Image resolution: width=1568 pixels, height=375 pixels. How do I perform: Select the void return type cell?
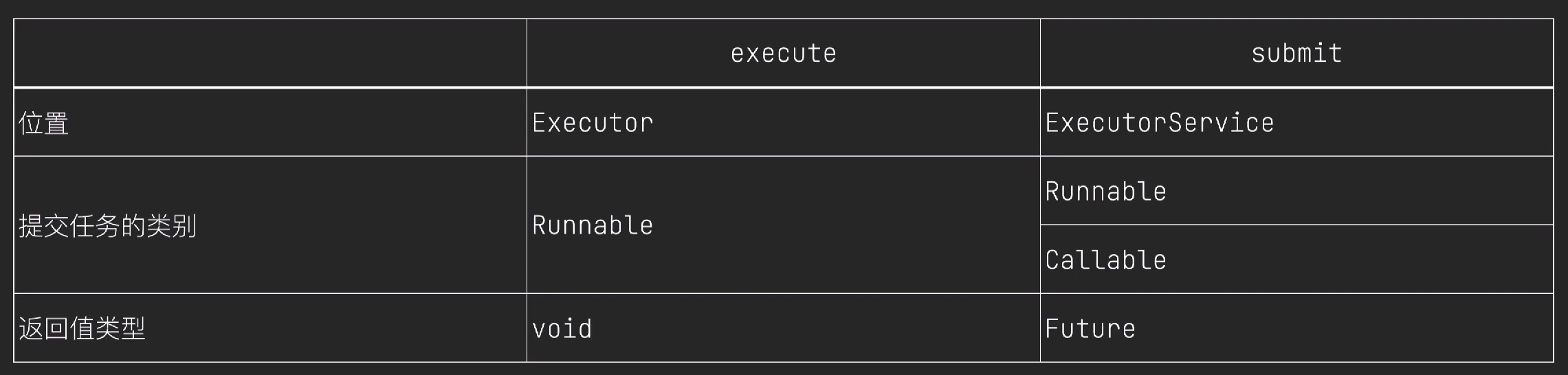(x=783, y=328)
